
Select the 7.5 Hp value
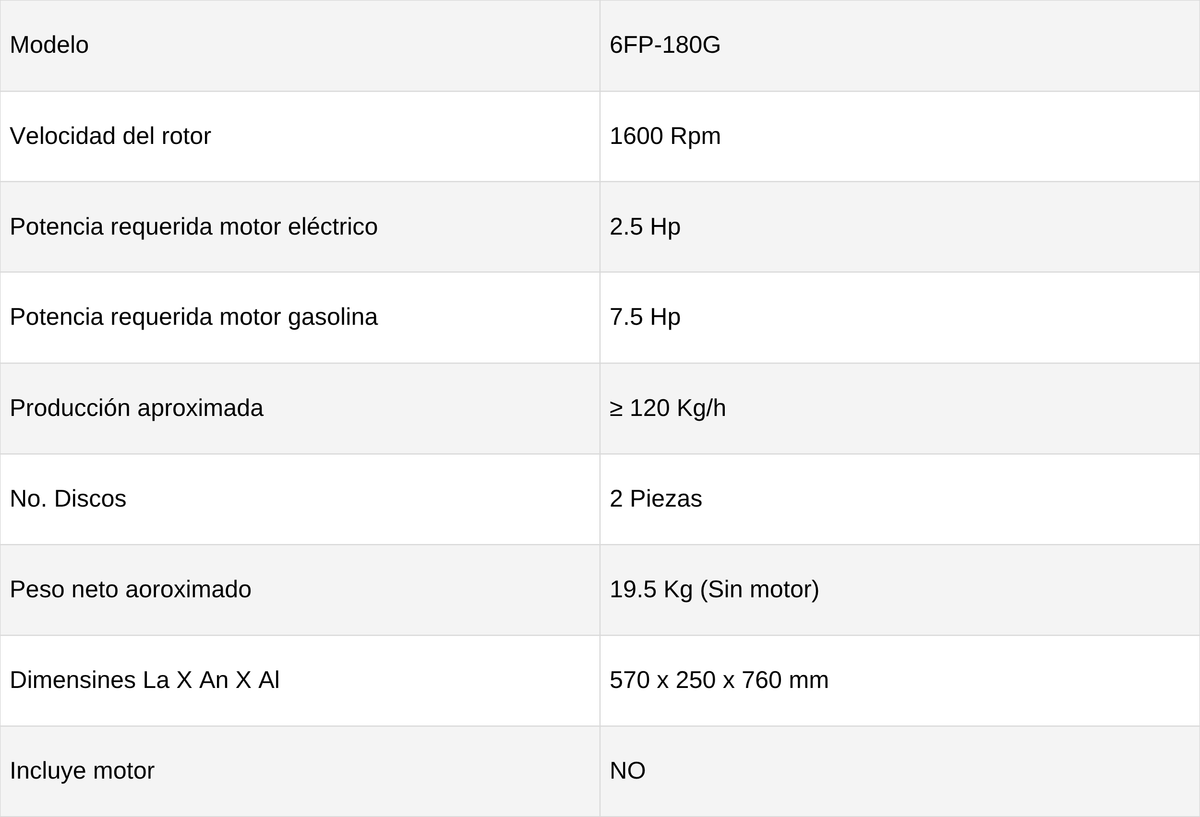pyautogui.click(x=645, y=318)
